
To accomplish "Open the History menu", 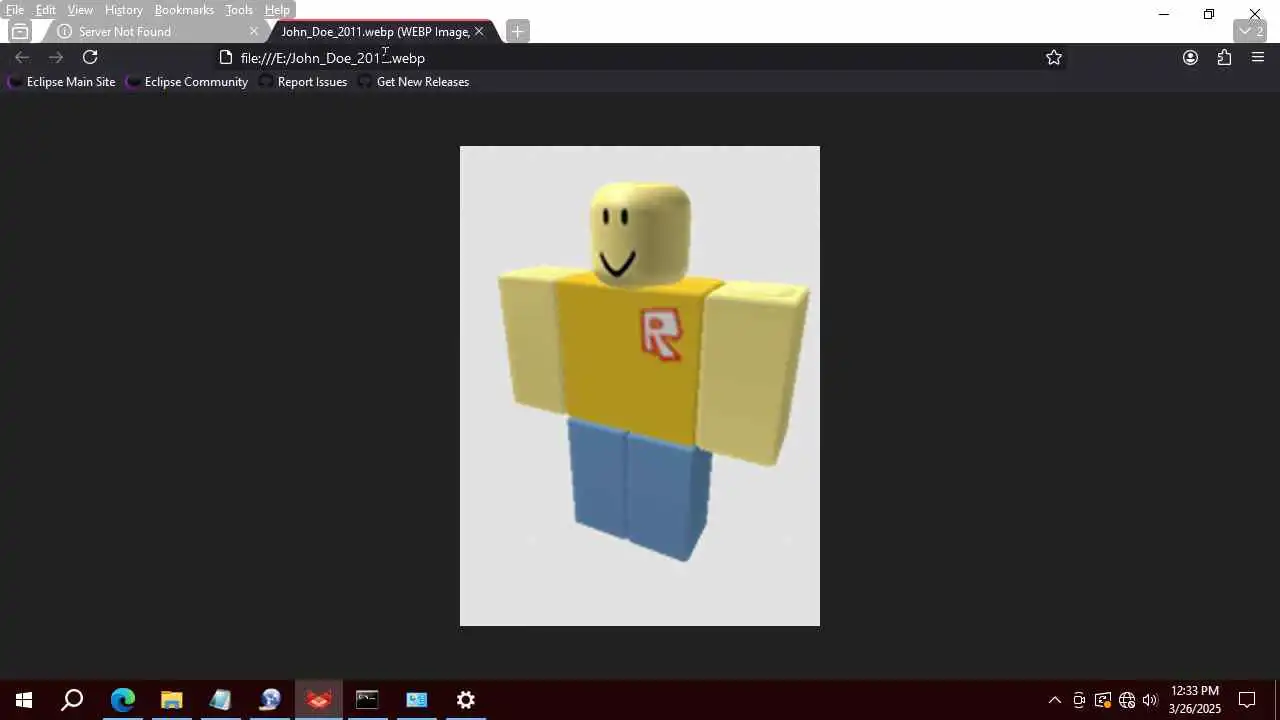I will click(124, 10).
